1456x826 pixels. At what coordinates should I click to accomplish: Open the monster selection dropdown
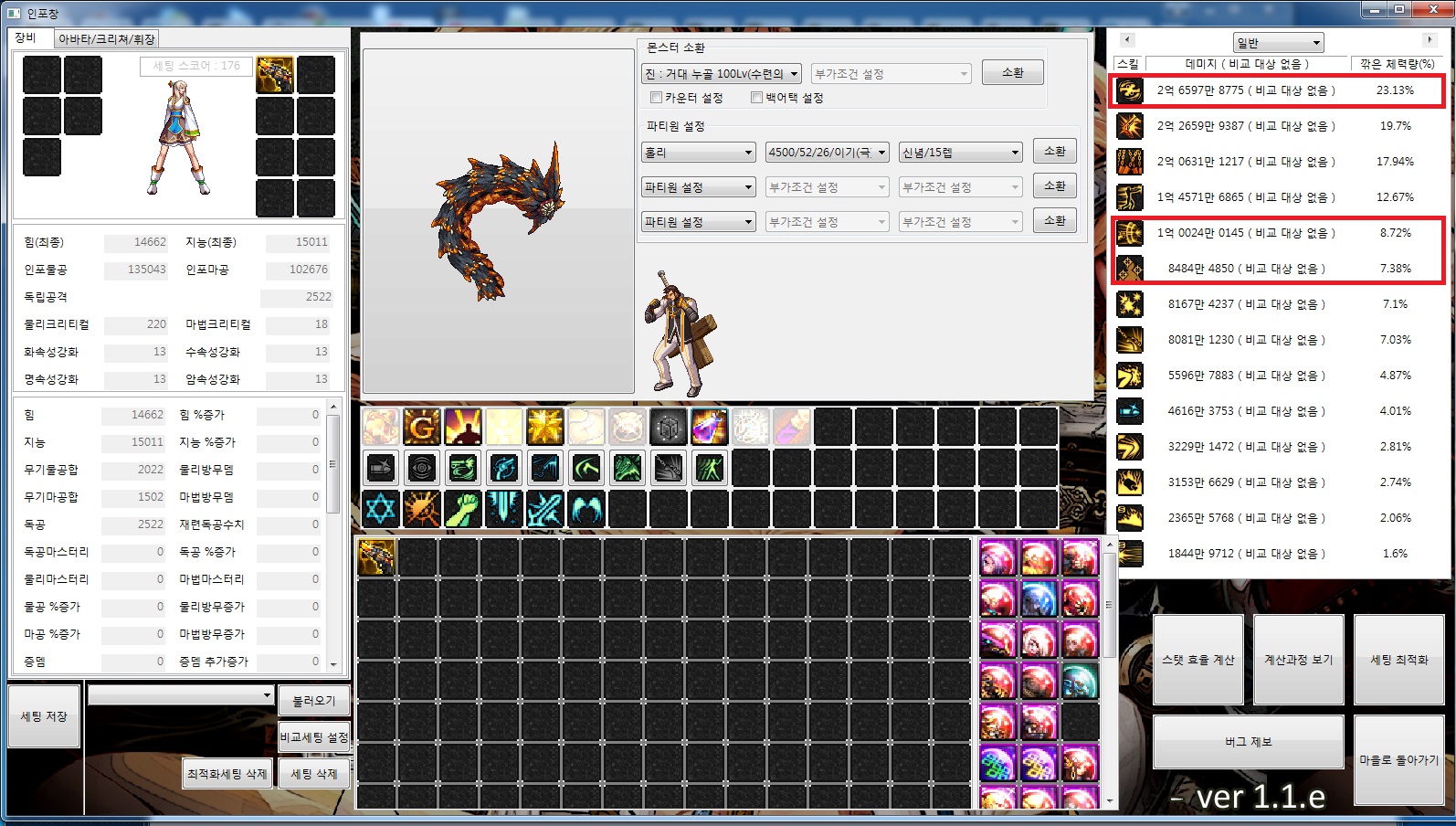[722, 74]
